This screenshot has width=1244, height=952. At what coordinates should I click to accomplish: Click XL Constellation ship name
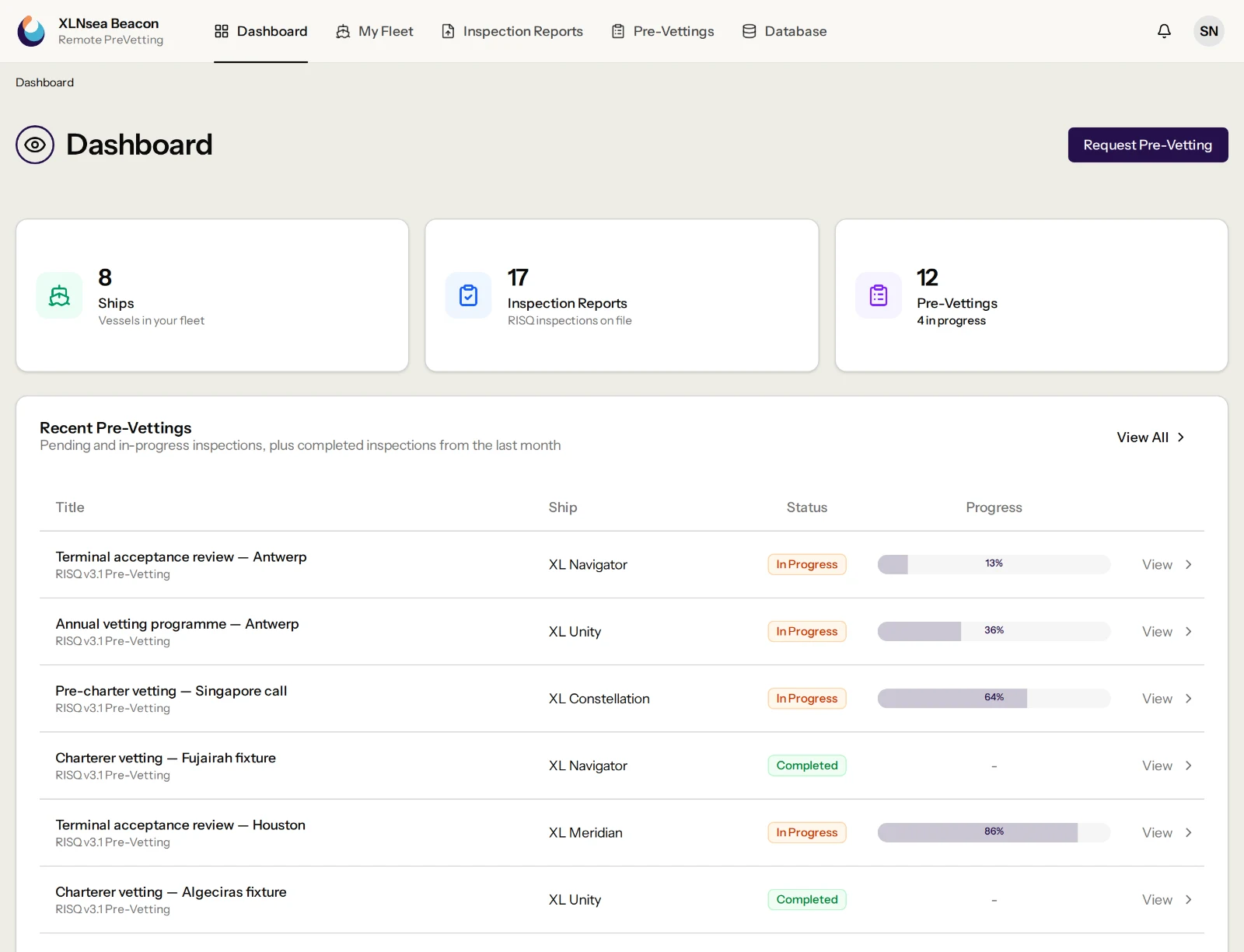tap(599, 699)
